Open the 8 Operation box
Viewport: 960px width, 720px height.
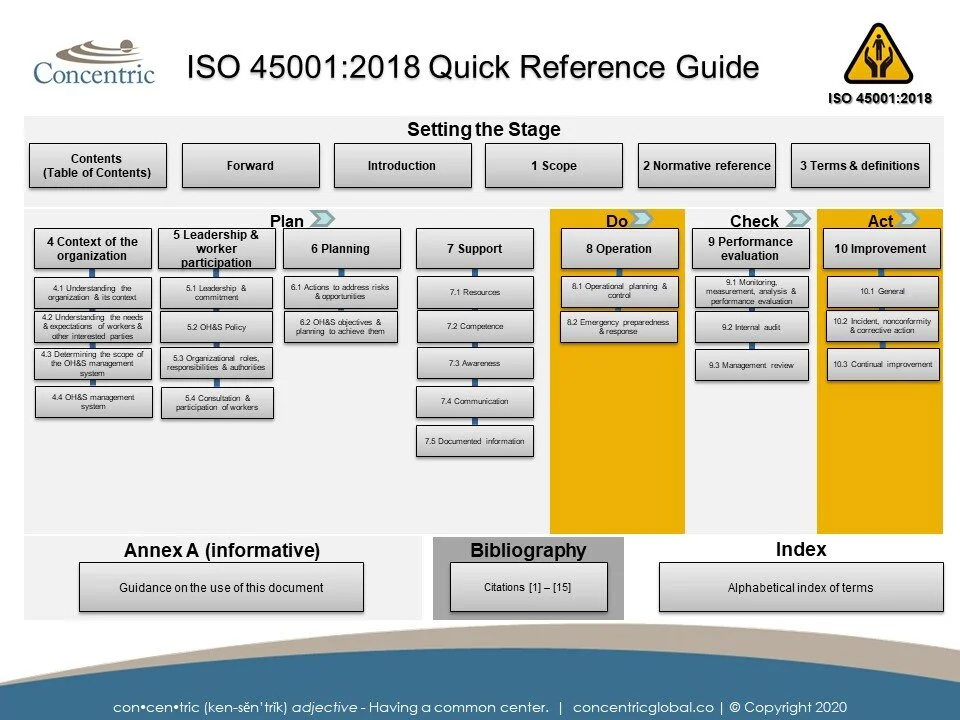click(x=619, y=248)
